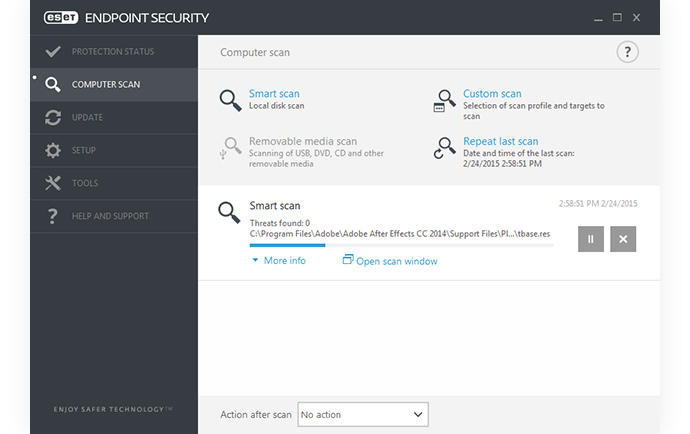
Task: Open the Protection Status section
Action: coord(114,51)
